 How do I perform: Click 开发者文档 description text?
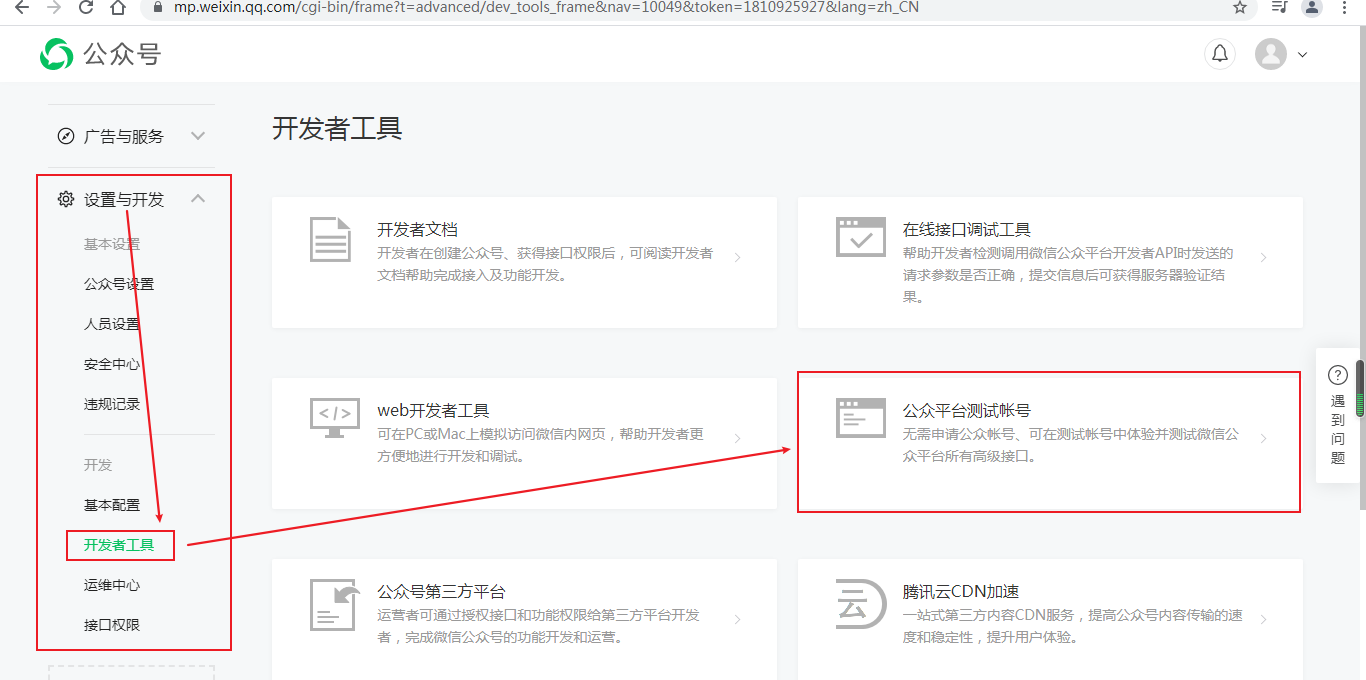tap(545, 264)
